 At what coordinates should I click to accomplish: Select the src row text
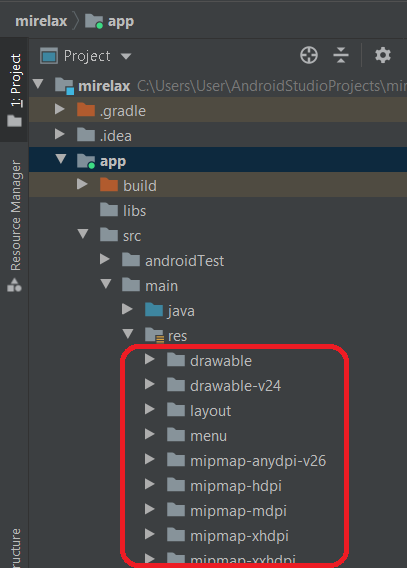(x=132, y=237)
